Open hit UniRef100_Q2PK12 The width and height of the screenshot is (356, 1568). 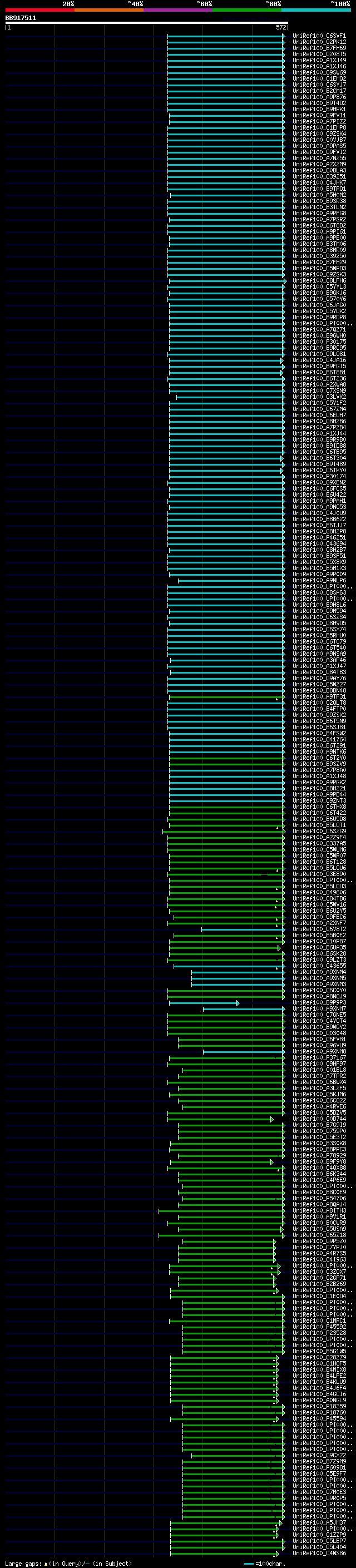(x=319, y=42)
